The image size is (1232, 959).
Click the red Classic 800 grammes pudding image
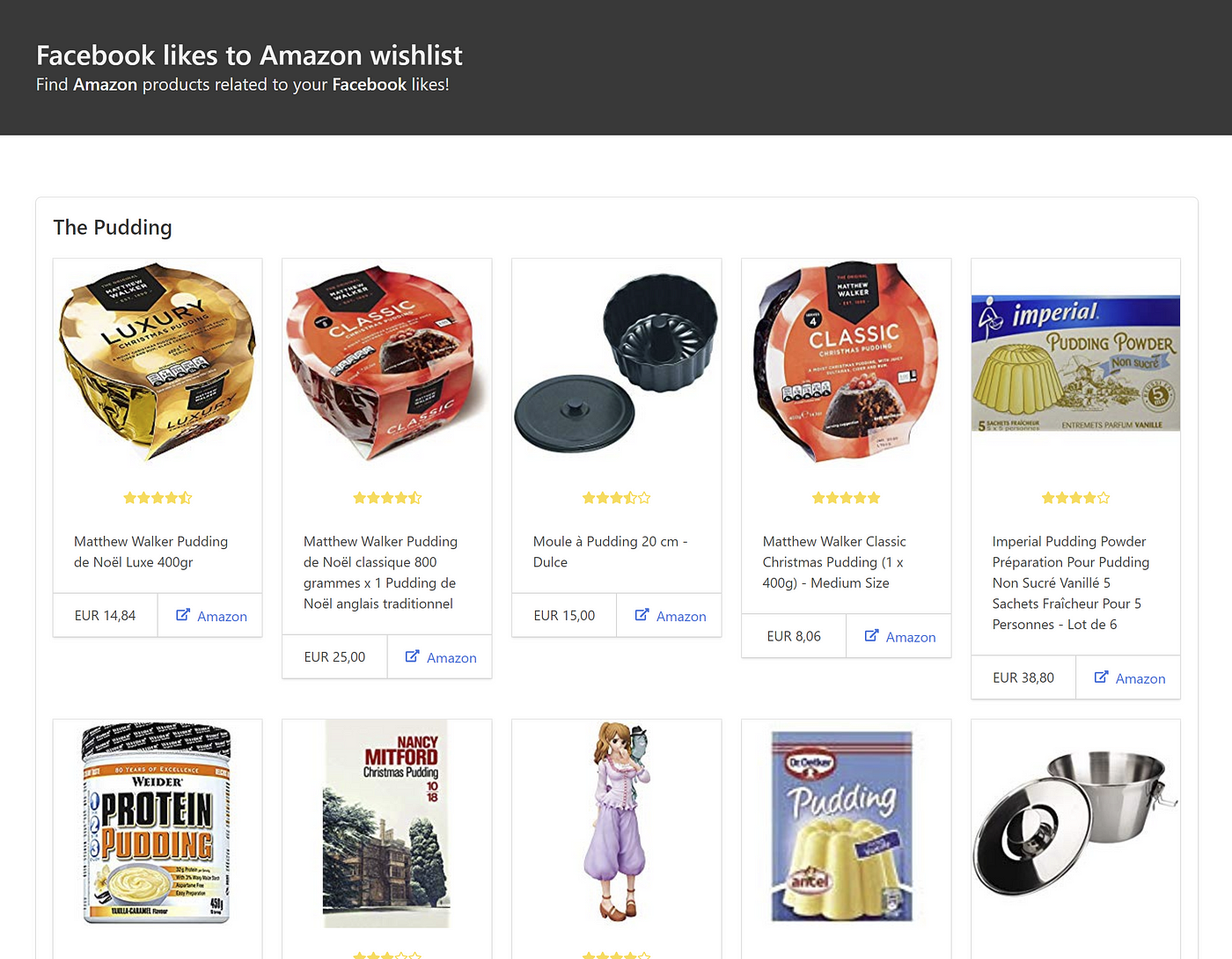coord(386,362)
